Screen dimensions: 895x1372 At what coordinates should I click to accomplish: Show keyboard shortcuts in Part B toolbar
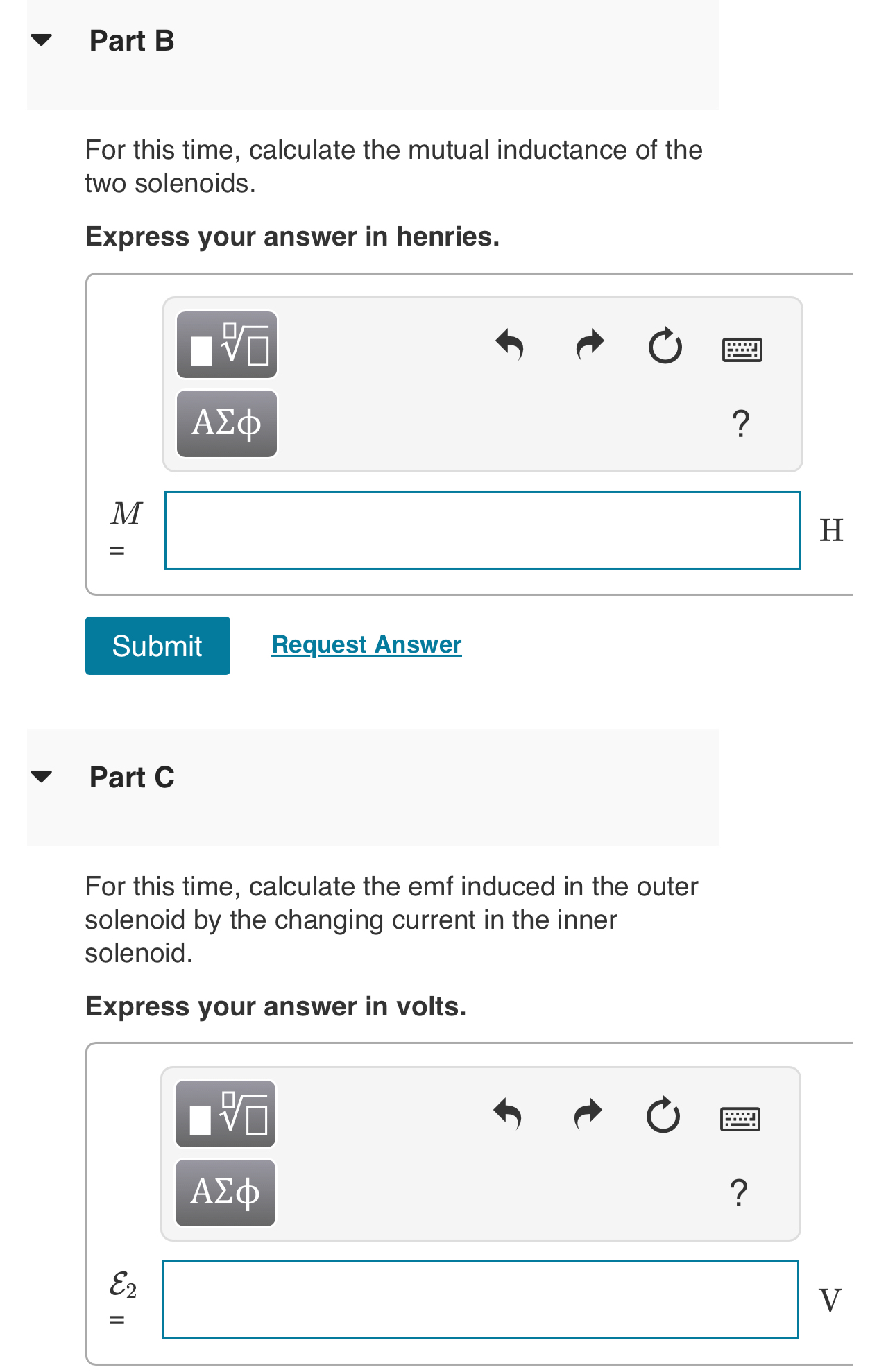(742, 349)
